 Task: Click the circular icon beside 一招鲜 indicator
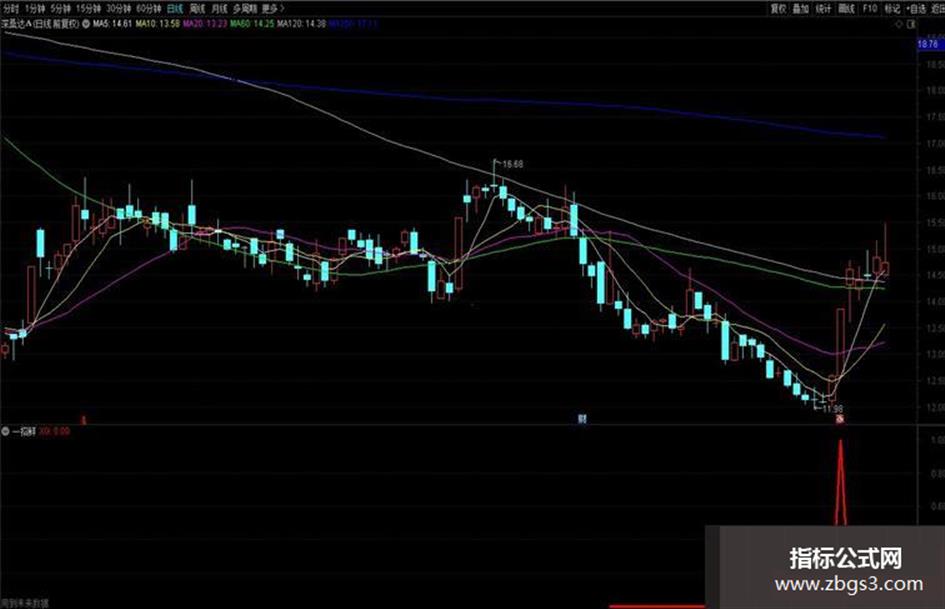(5, 431)
